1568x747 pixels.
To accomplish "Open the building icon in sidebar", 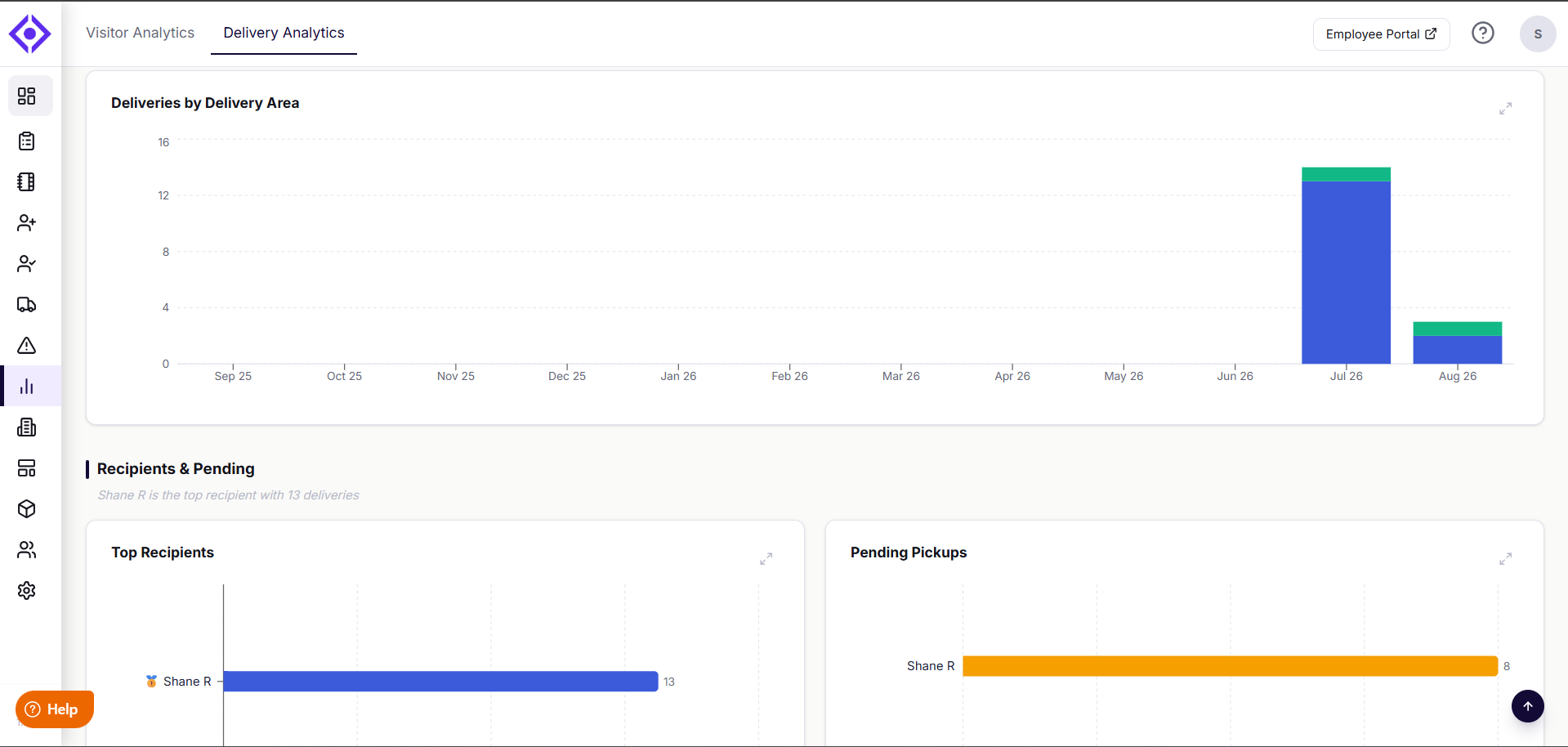I will (x=27, y=427).
